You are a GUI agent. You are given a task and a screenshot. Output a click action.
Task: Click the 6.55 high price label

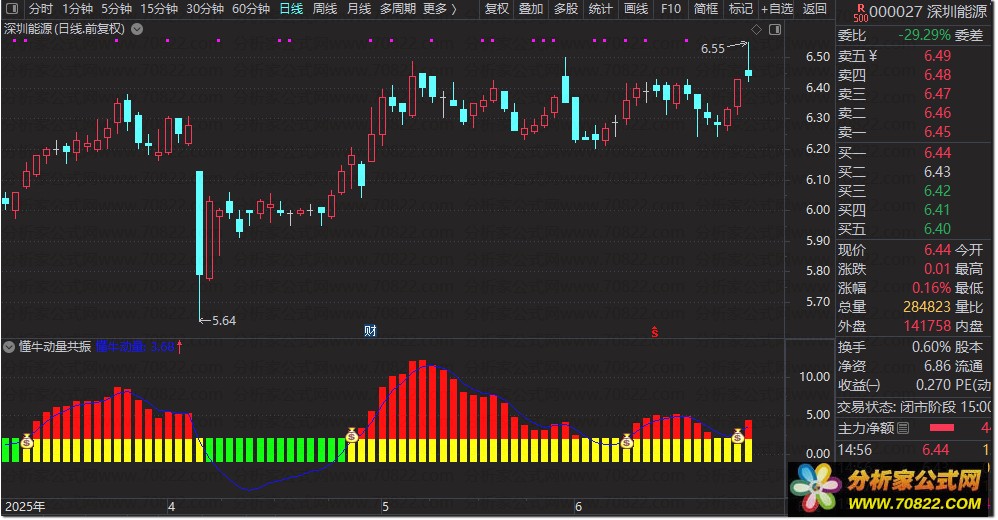[712, 48]
